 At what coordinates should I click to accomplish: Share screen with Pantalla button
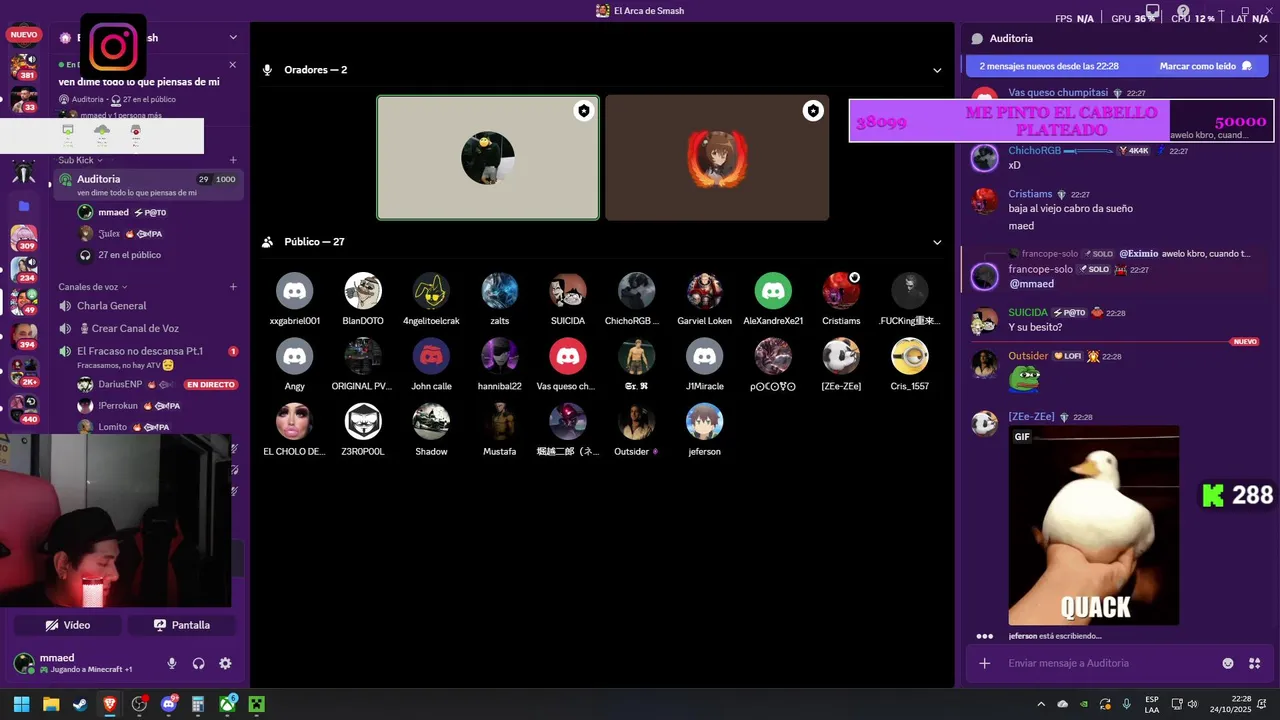click(x=182, y=625)
